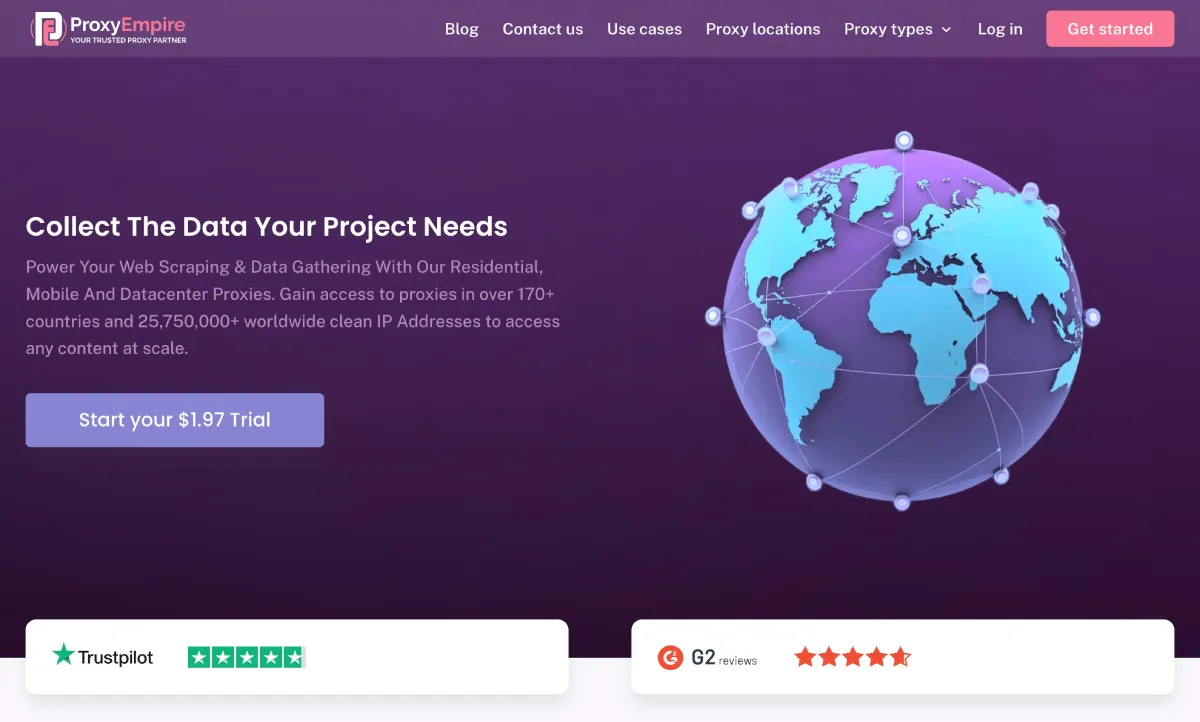Click the ProxyEmpire logo
This screenshot has width=1200, height=722.
108,29
